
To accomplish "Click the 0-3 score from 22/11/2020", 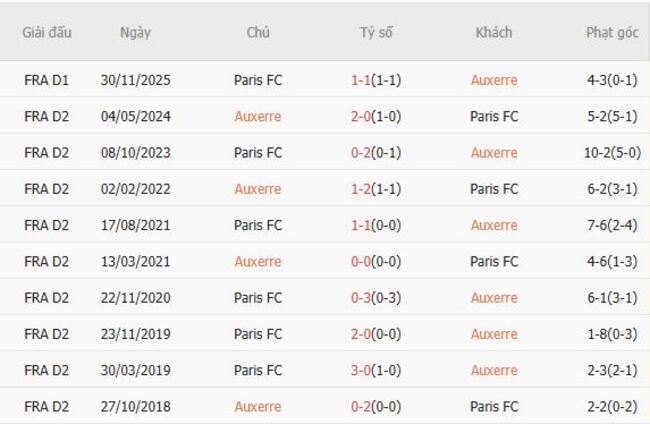I will (x=361, y=298).
